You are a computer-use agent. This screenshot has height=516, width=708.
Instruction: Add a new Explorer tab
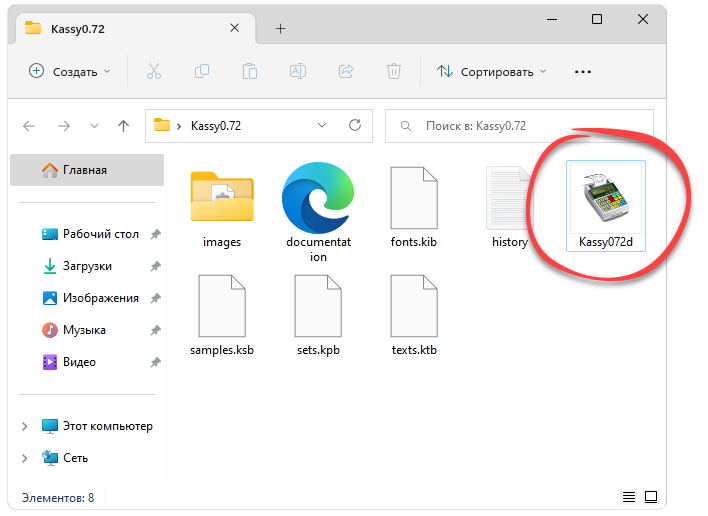click(280, 28)
